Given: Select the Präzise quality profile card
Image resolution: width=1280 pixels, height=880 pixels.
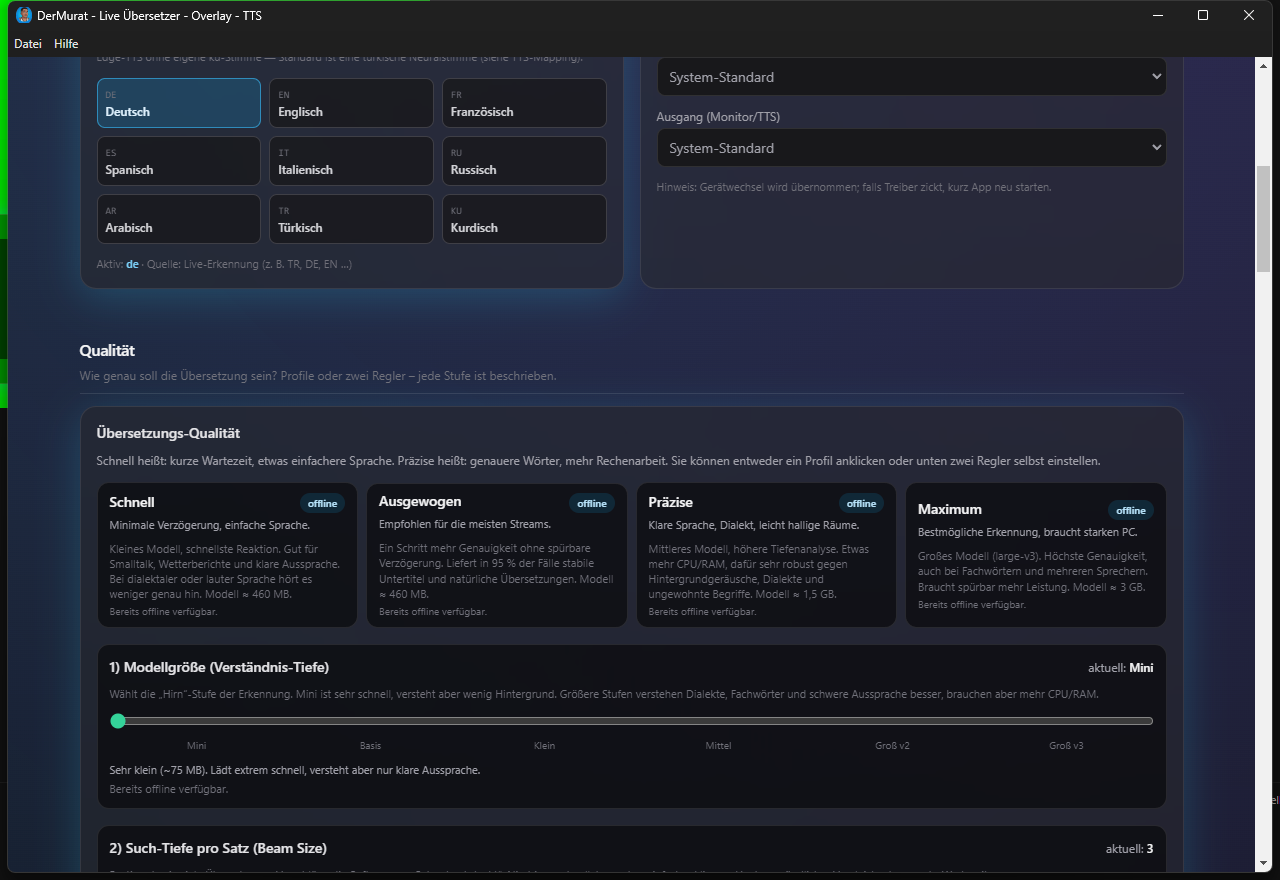Looking at the screenshot, I should click(766, 555).
